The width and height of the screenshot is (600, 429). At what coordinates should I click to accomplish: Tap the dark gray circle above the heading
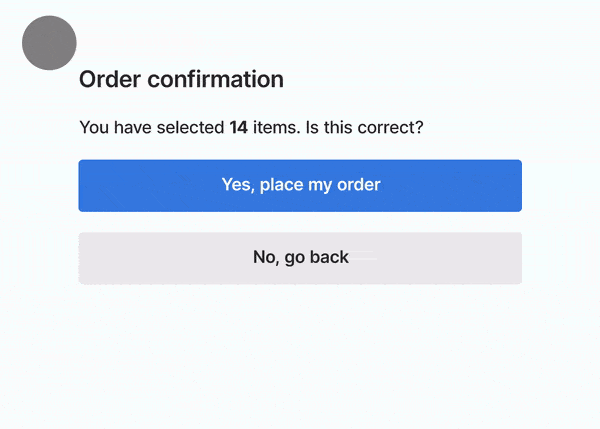(x=49, y=43)
